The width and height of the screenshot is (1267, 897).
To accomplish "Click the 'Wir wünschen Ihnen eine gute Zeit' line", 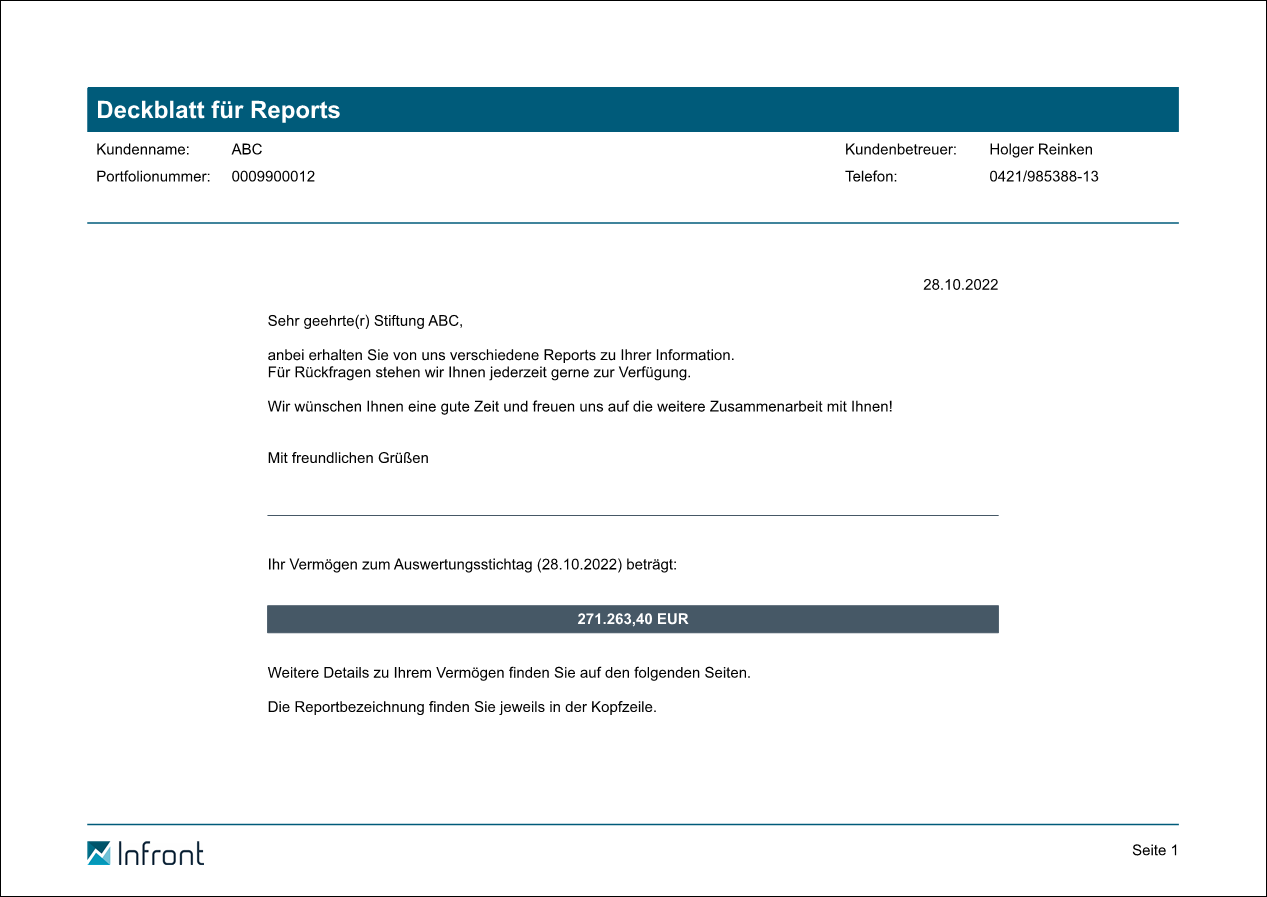I will 580,407.
